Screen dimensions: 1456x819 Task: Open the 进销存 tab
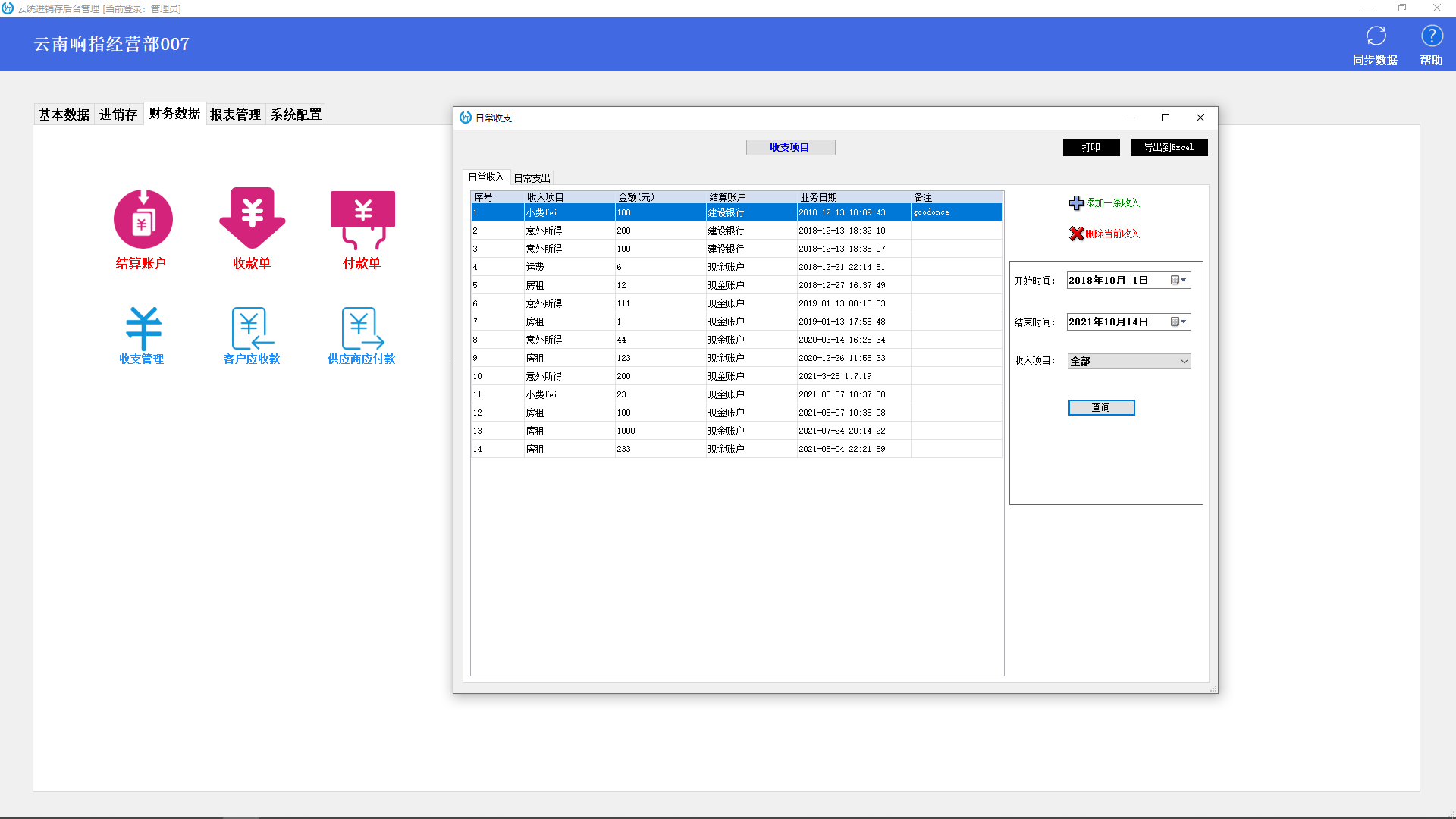pos(118,115)
